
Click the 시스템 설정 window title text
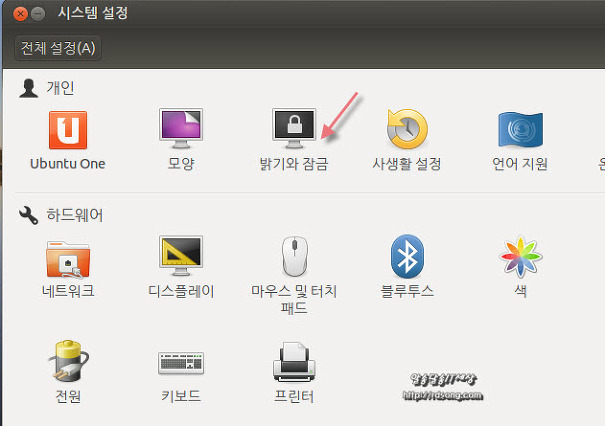tap(93, 15)
